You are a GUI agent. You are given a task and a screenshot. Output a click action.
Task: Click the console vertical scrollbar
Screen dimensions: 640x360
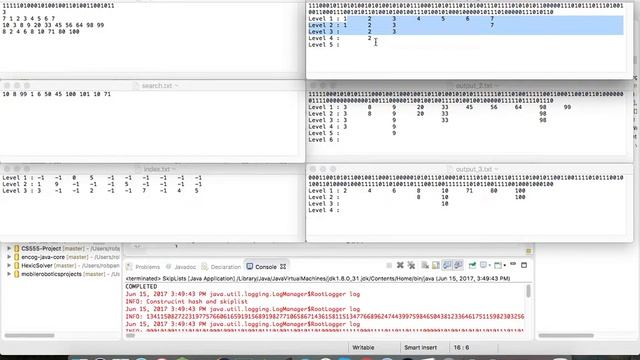[x=529, y=291]
